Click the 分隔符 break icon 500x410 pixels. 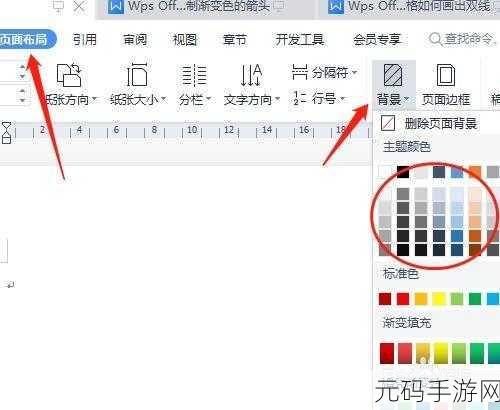(x=299, y=72)
